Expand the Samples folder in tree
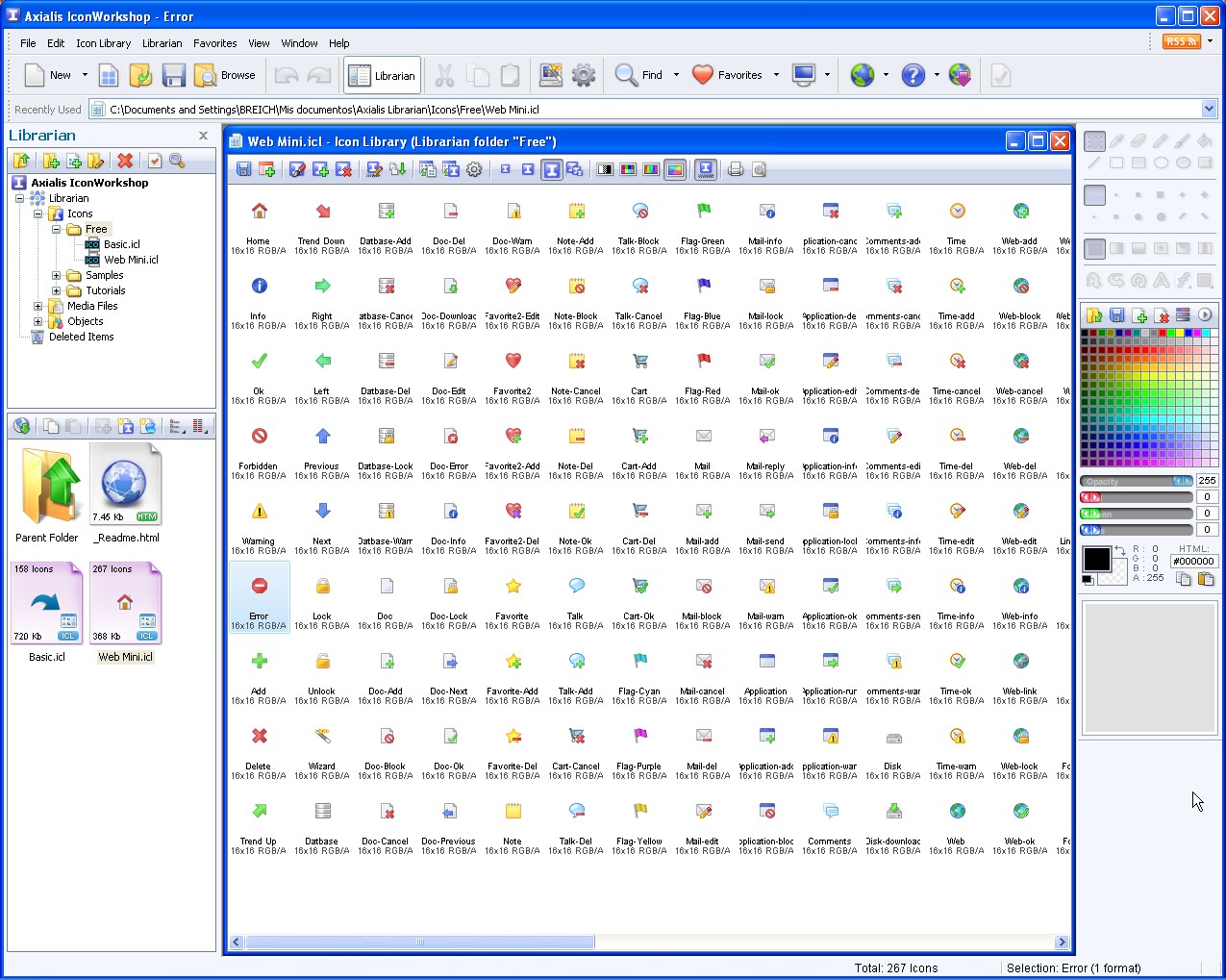 click(56, 275)
